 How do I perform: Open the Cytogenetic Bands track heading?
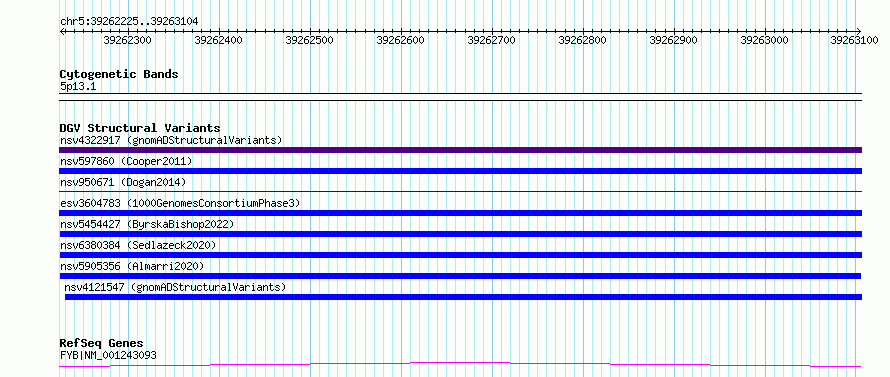pyautogui.click(x=119, y=74)
